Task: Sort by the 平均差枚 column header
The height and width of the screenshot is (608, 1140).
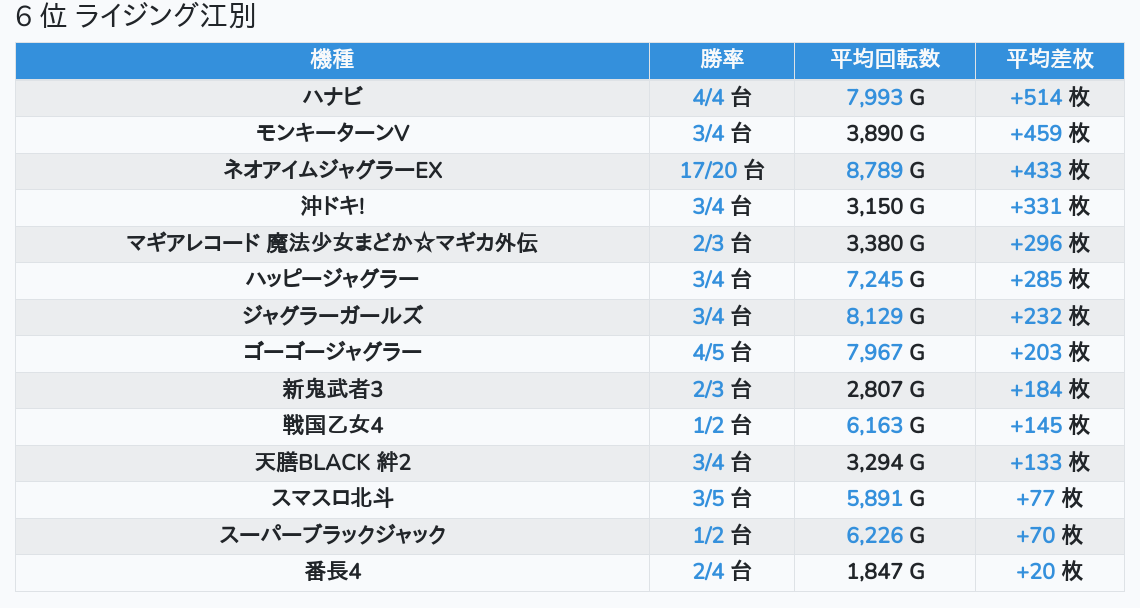Action: click(1049, 60)
